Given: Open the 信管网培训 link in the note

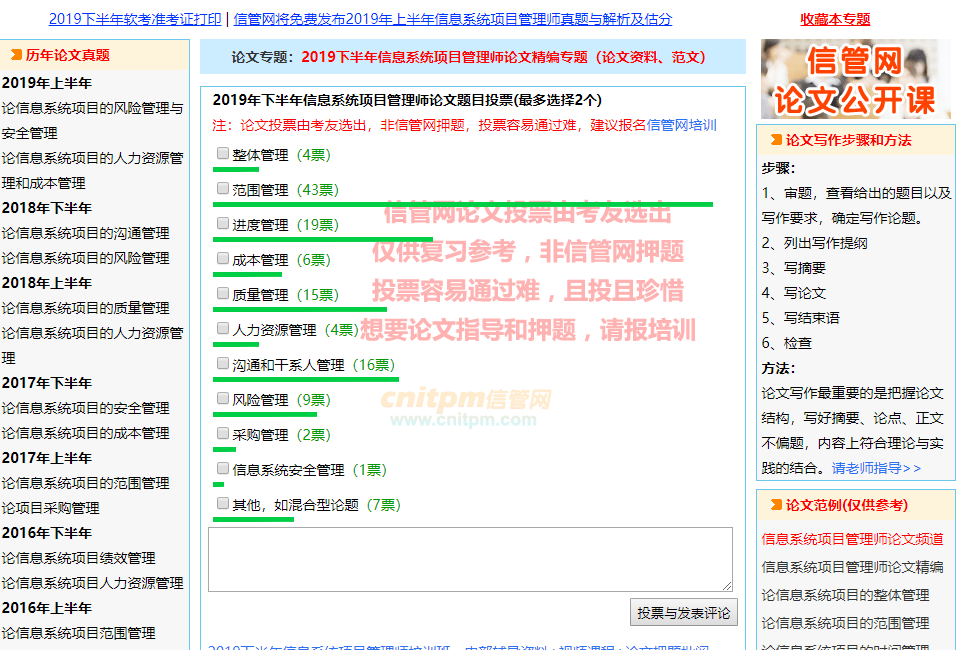Looking at the screenshot, I should tap(681, 125).
